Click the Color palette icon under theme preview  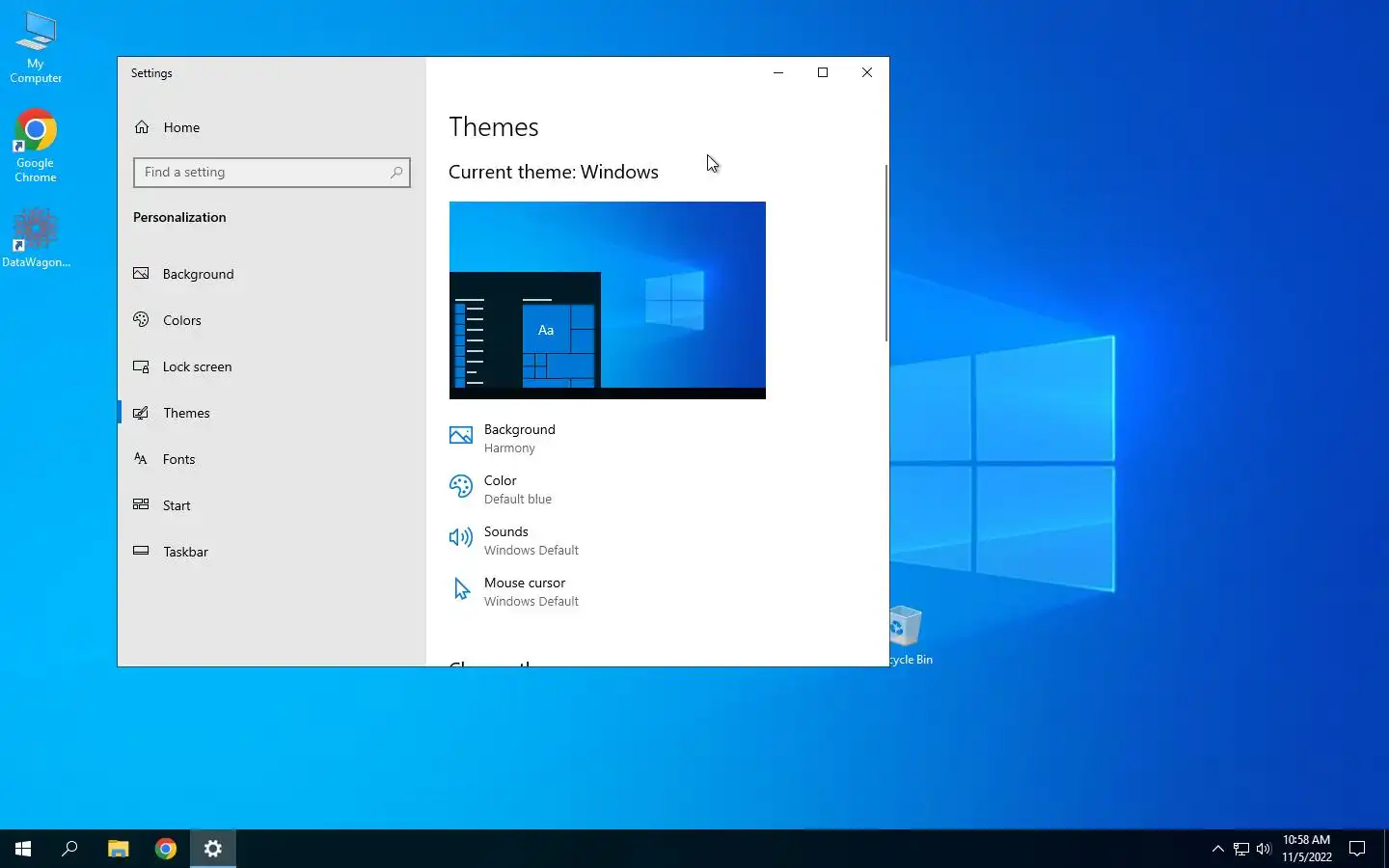(461, 487)
